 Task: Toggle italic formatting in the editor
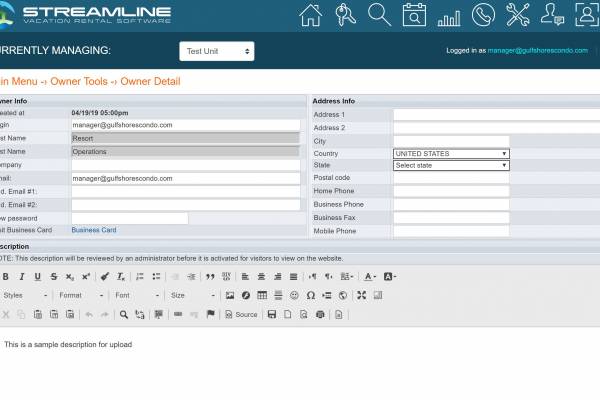22,277
